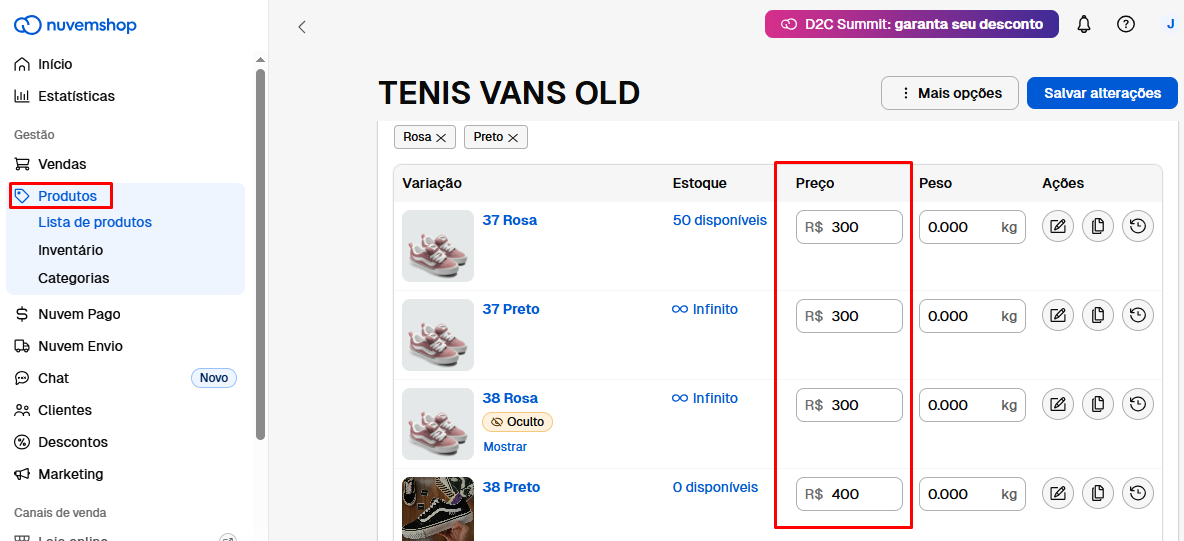Copy the 37 Rosa variation
Image resolution: width=1184 pixels, height=541 pixels.
point(1098,227)
